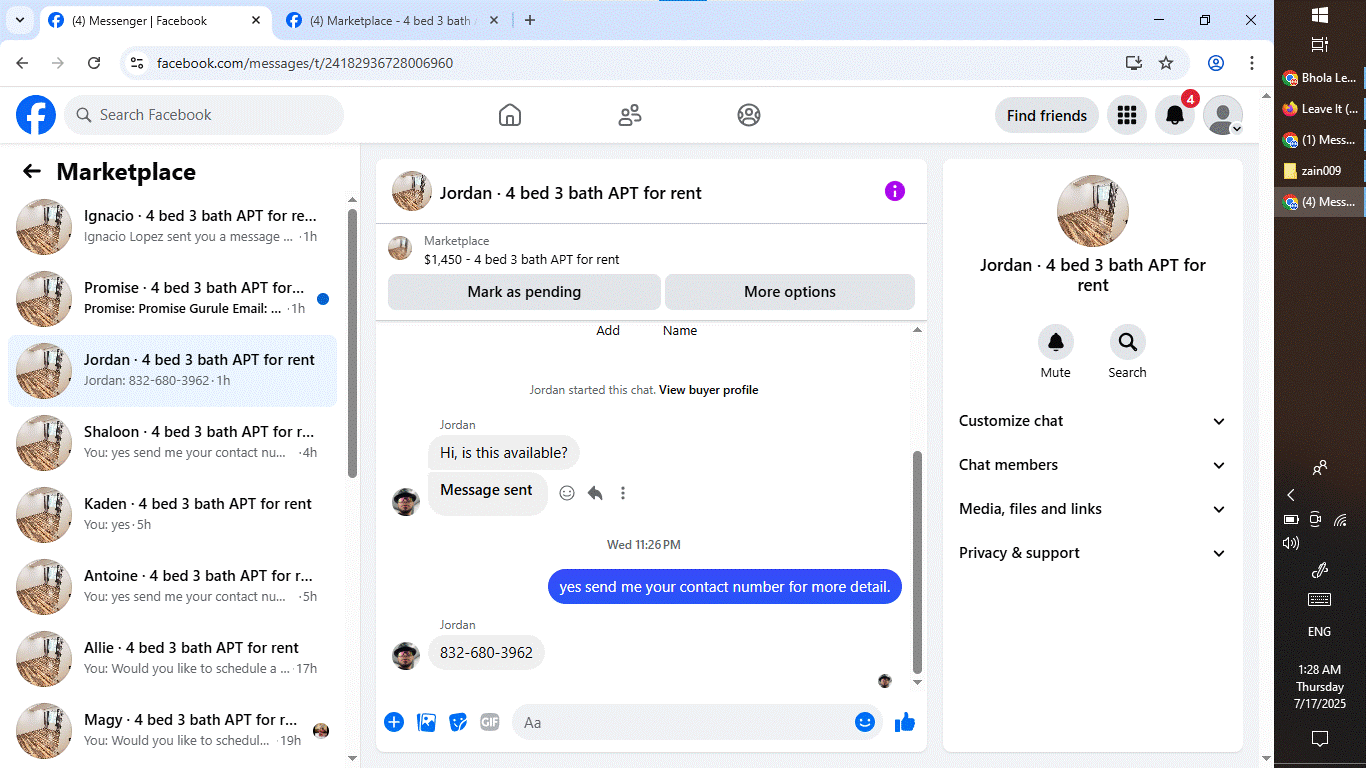The height and width of the screenshot is (768, 1366).
Task: Open View buyer profile link
Action: 708,390
